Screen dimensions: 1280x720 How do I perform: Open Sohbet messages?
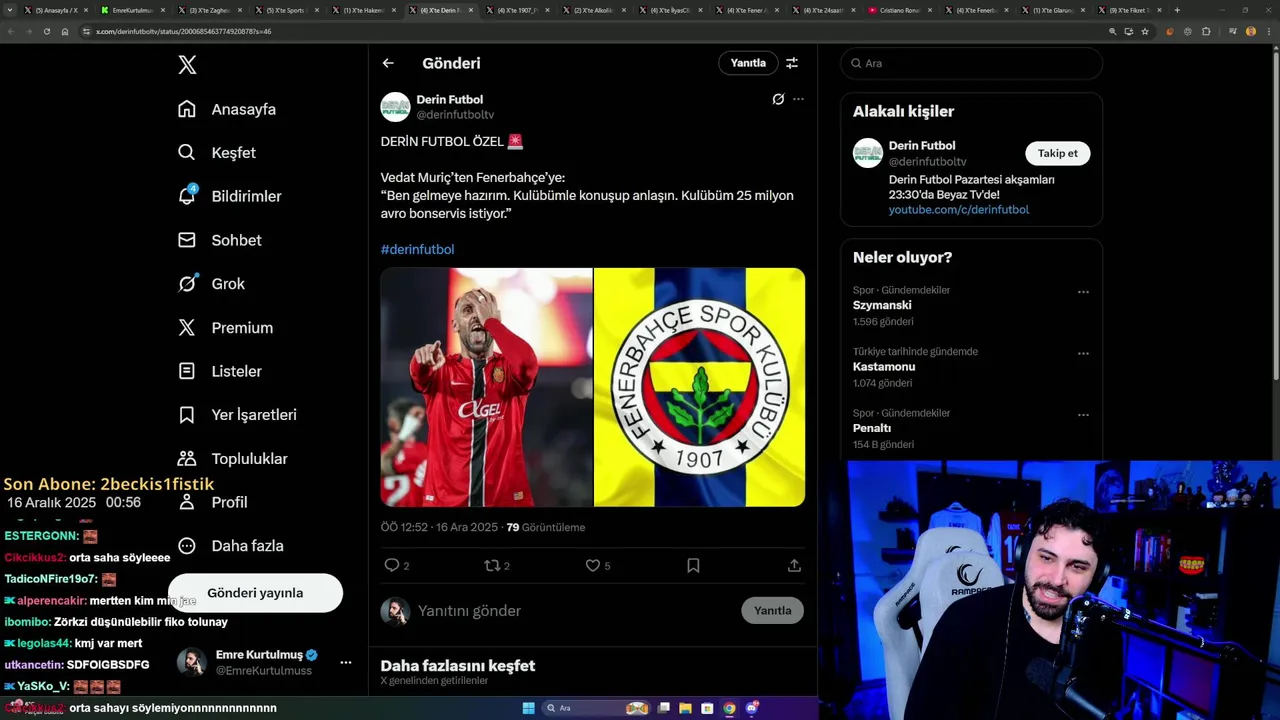click(x=220, y=240)
